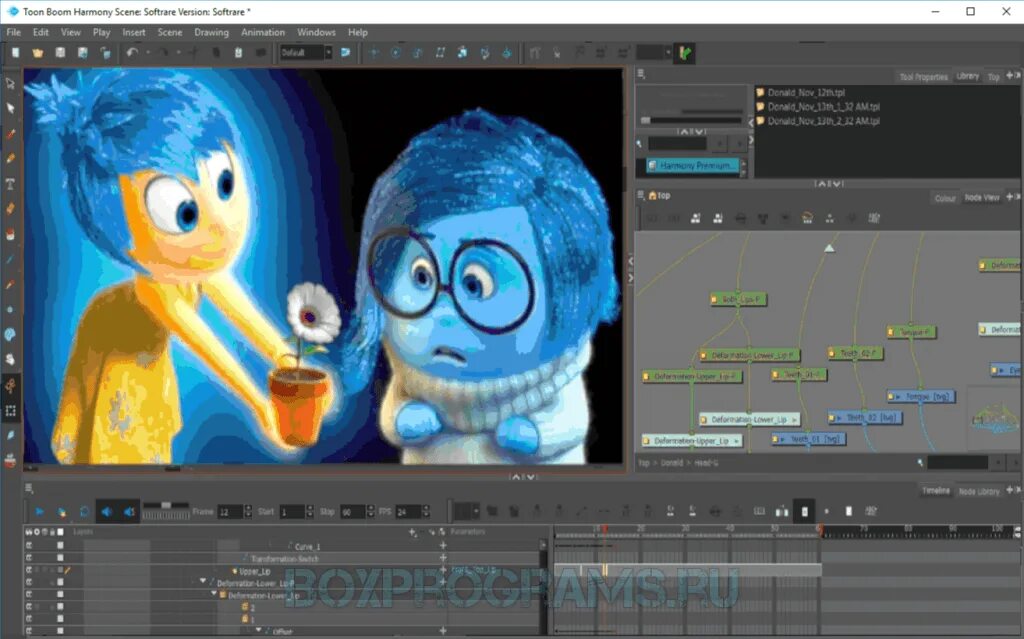Screen dimensions: 1024x639
Task: Toggle the loop playback button
Action: 84,512
